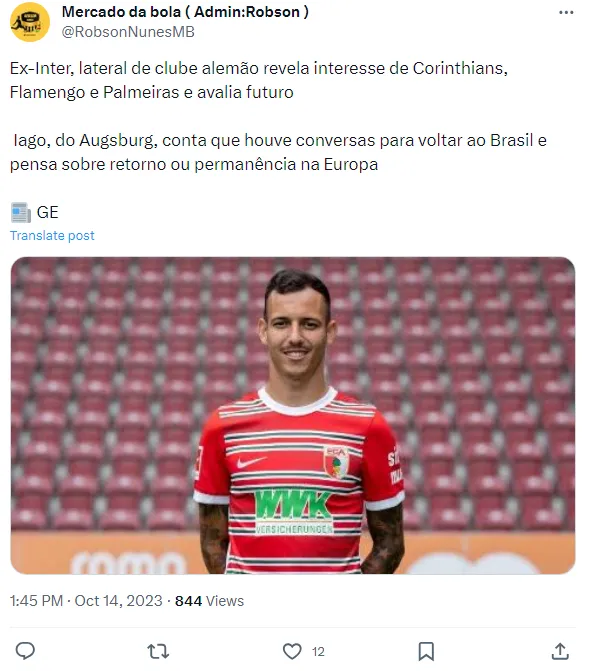The height and width of the screenshot is (671, 589).
Task: Click the Translate post link
Action: pos(52,236)
